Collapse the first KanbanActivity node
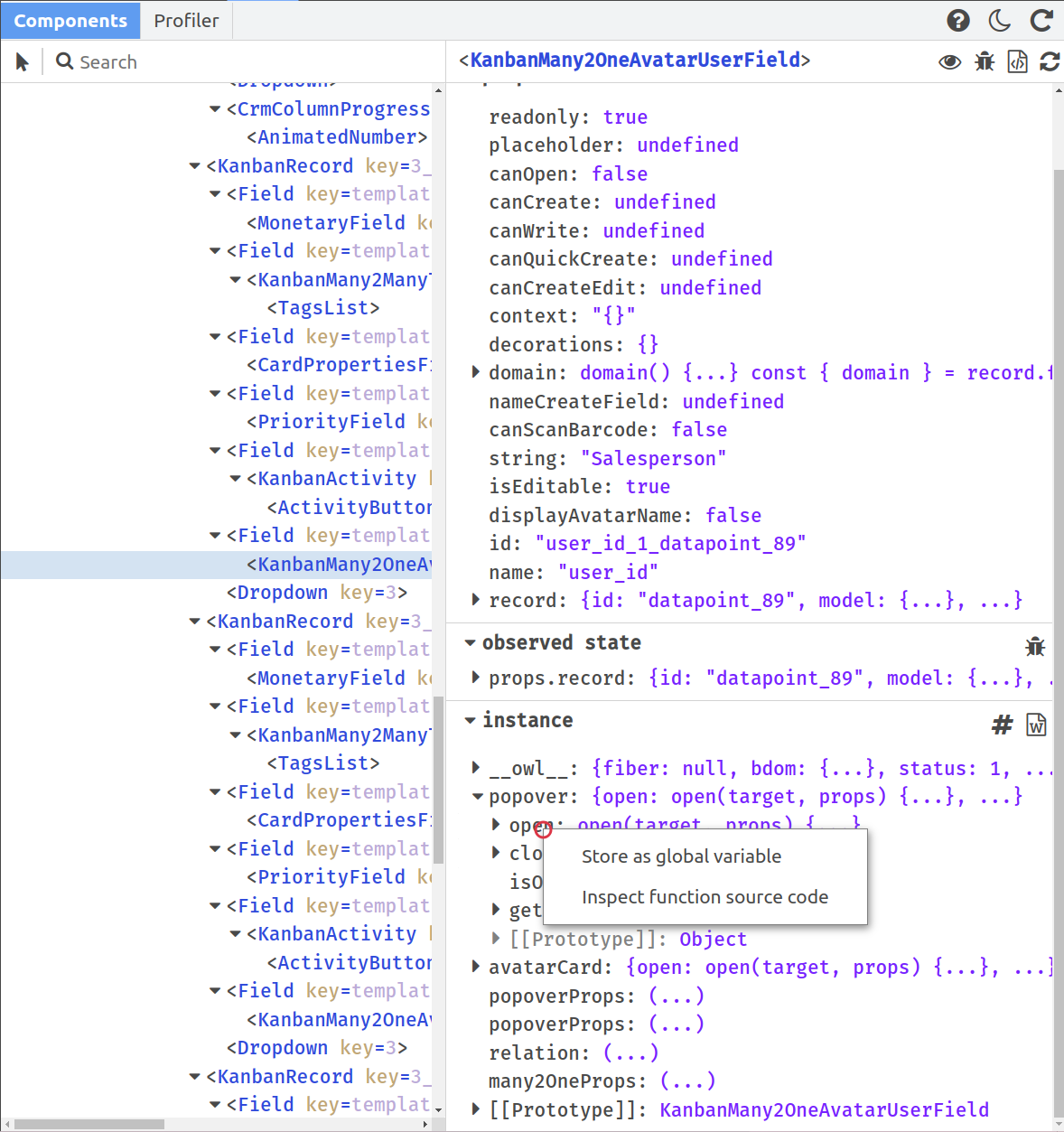 235,479
